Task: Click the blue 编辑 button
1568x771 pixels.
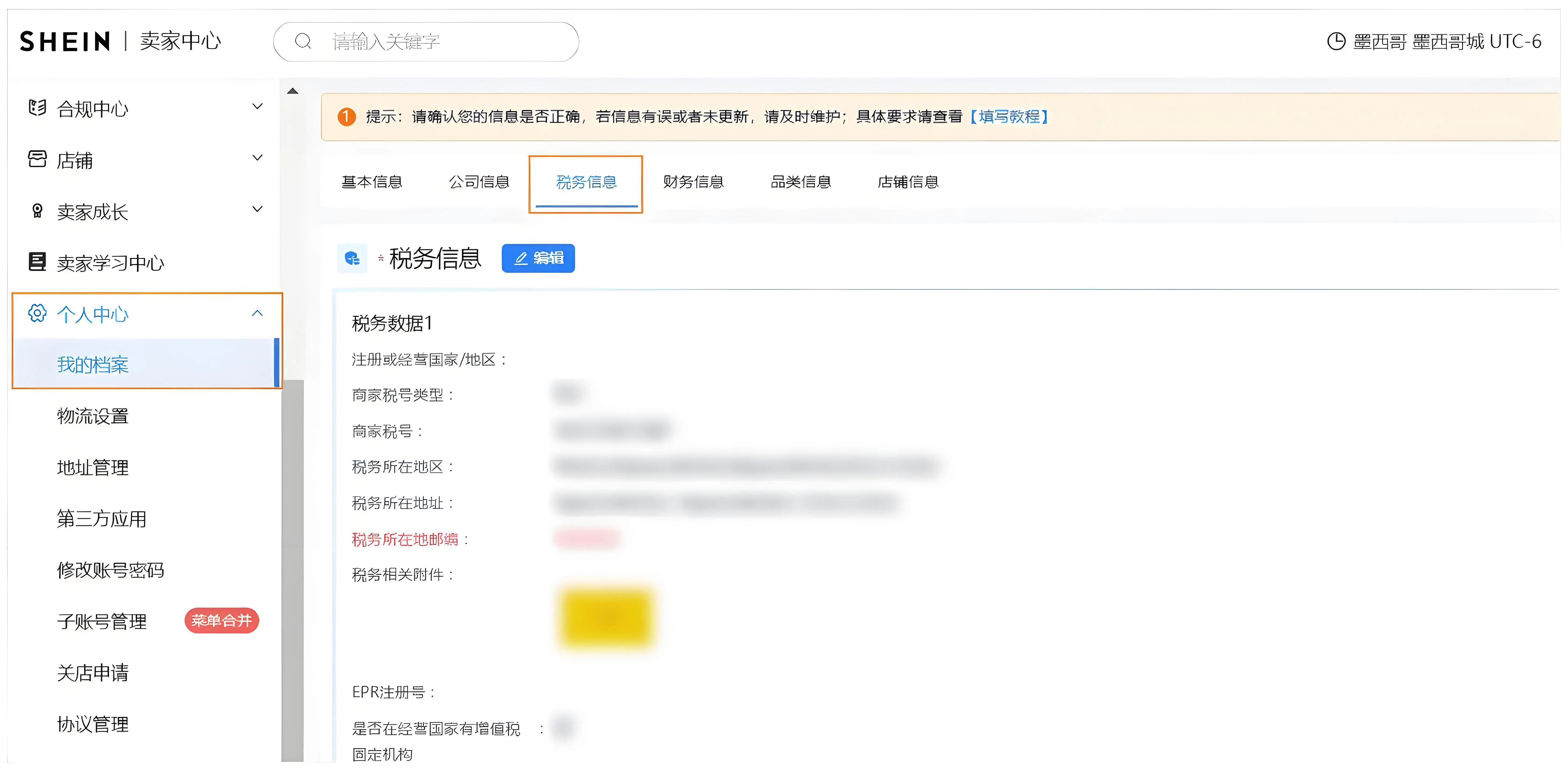Action: pyautogui.click(x=538, y=258)
